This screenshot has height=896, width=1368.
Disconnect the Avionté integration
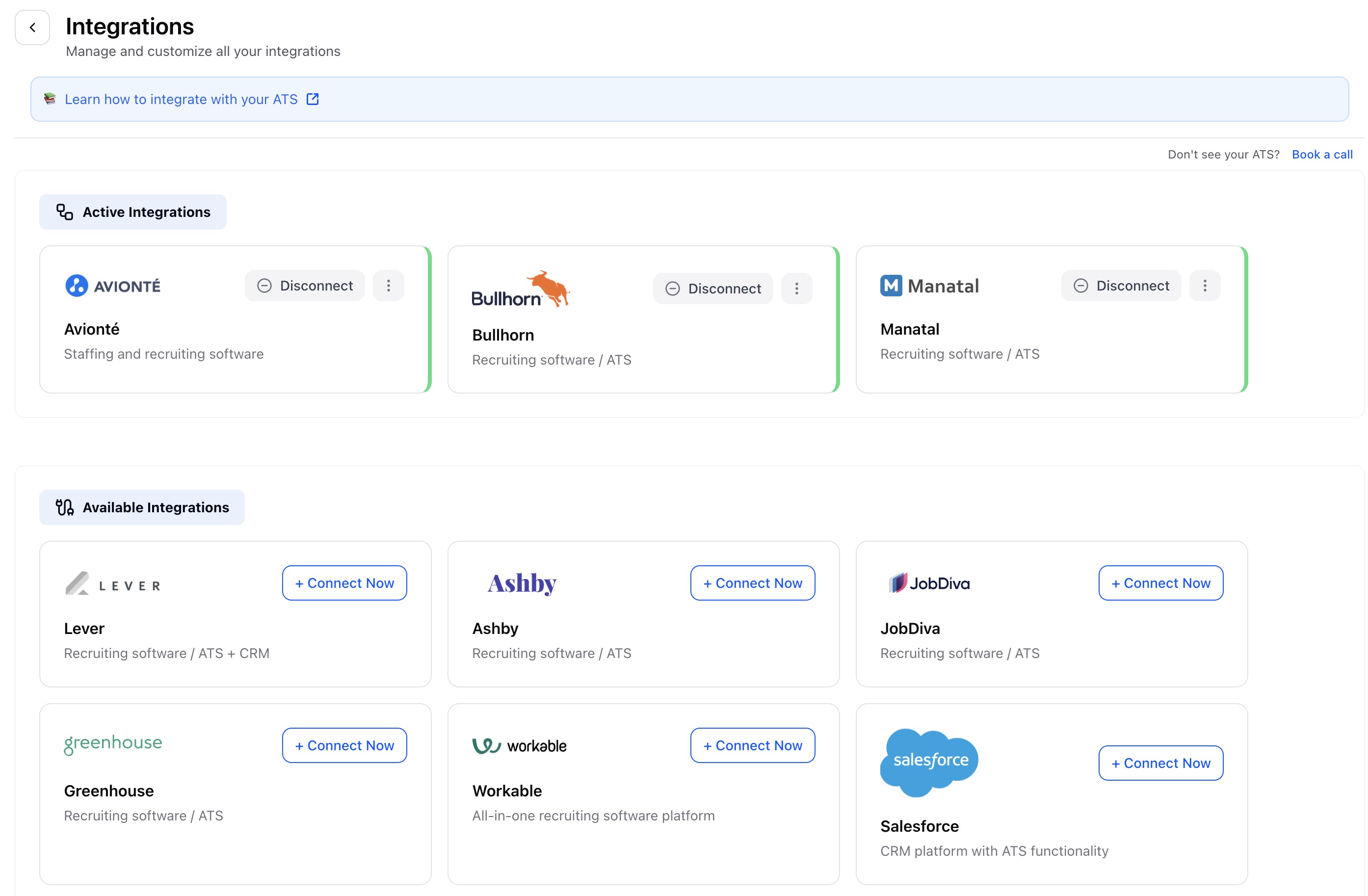(x=305, y=286)
